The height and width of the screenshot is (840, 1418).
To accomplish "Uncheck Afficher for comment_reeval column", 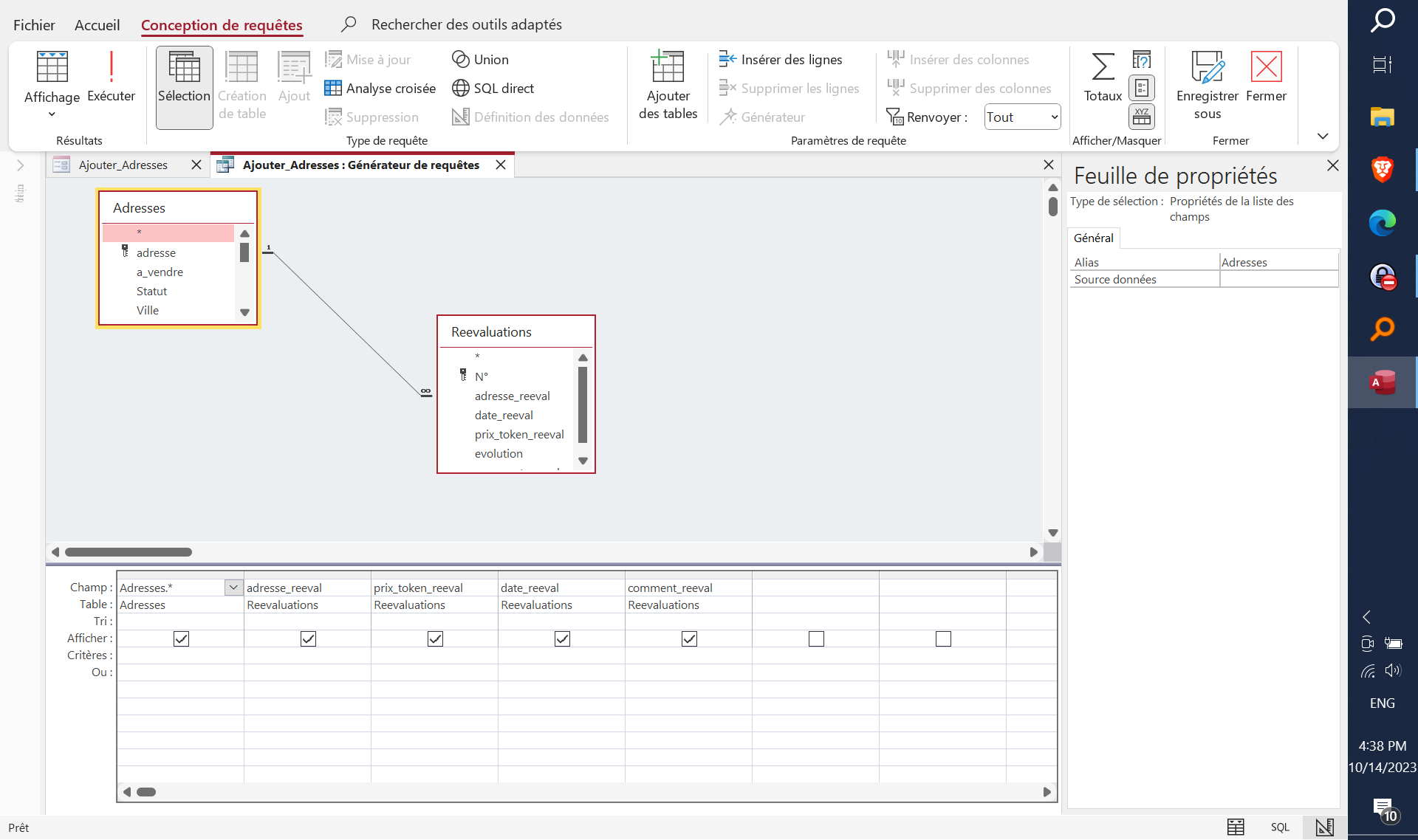I will 689,638.
